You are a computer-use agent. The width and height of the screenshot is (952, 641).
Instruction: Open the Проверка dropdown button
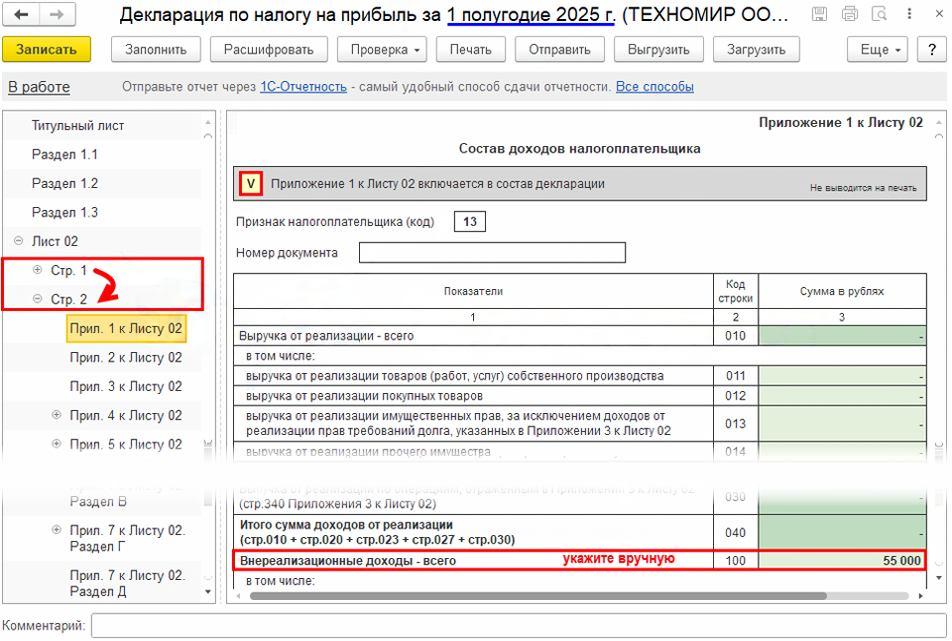coord(383,49)
